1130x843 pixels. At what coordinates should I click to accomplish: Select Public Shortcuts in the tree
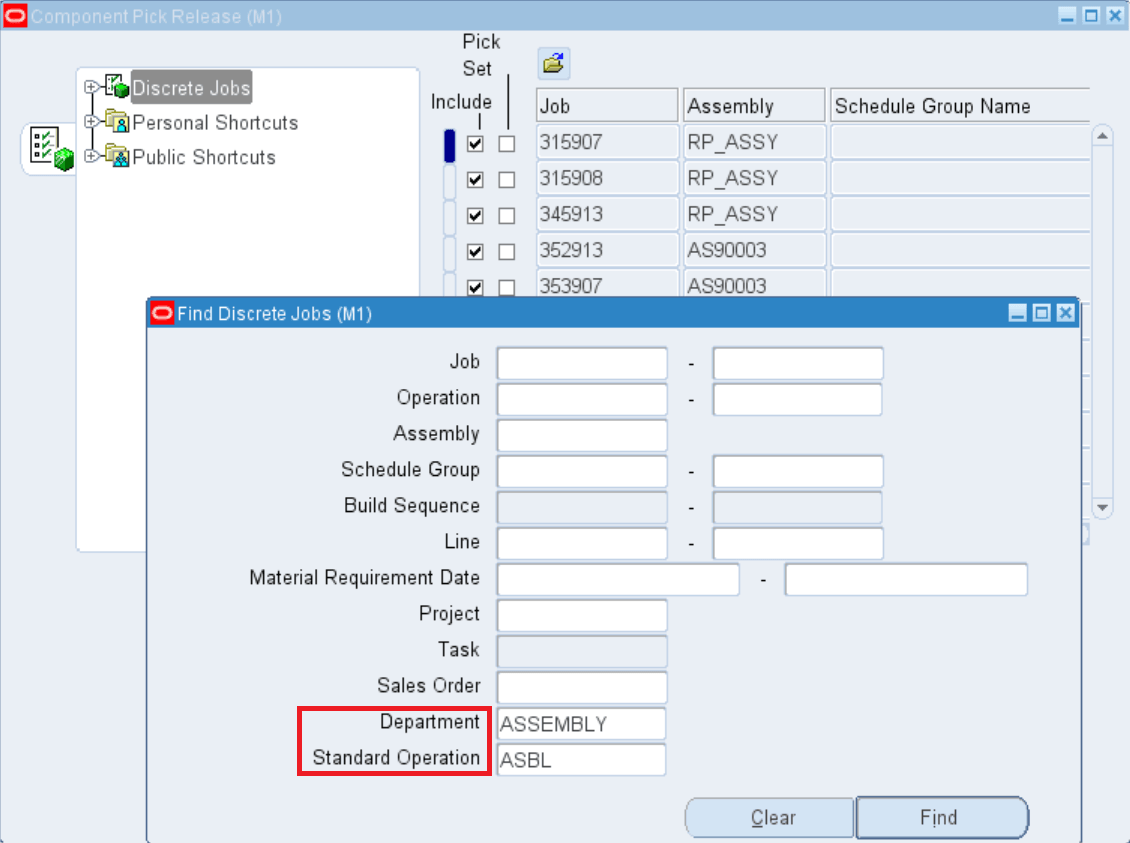click(x=204, y=157)
